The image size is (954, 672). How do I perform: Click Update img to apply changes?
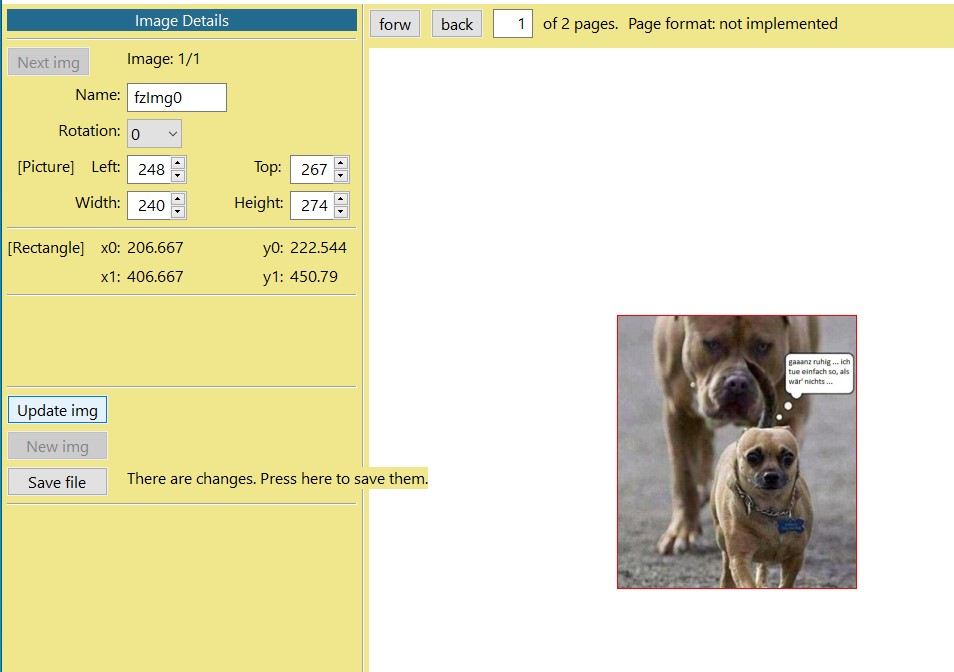(57, 409)
